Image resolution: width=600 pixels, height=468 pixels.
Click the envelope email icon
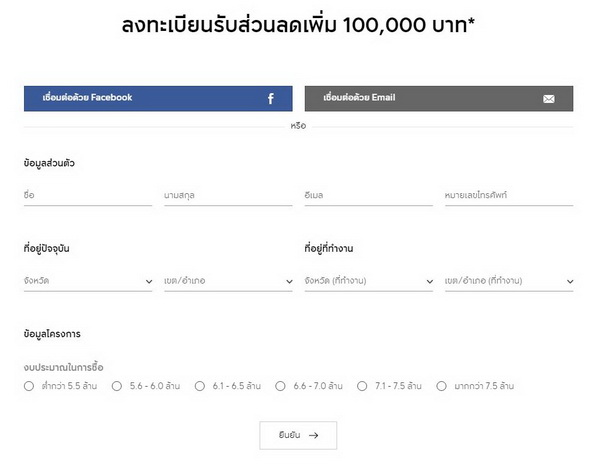coord(549,99)
